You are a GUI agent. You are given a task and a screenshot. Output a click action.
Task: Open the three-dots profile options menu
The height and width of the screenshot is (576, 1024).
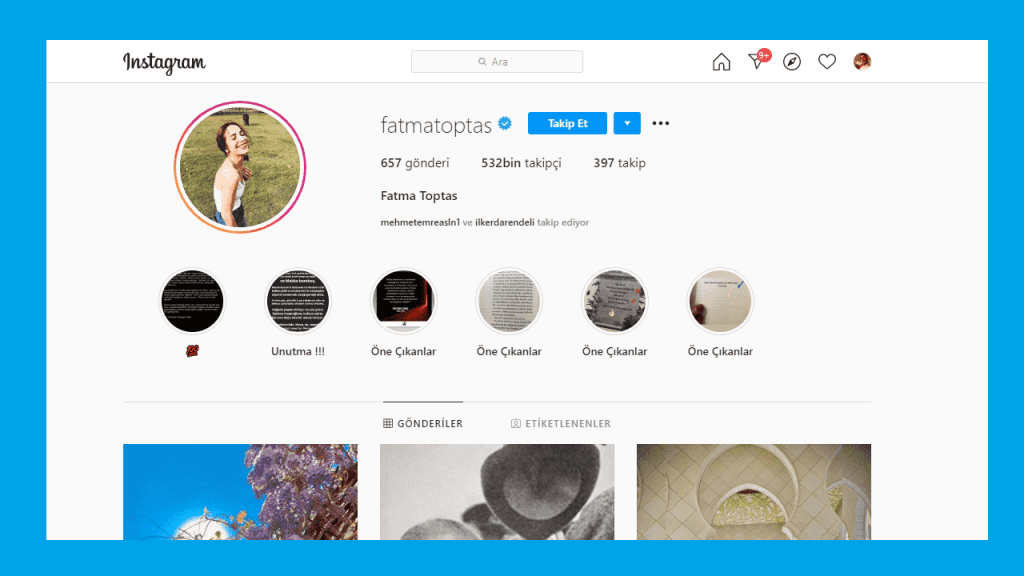point(661,123)
